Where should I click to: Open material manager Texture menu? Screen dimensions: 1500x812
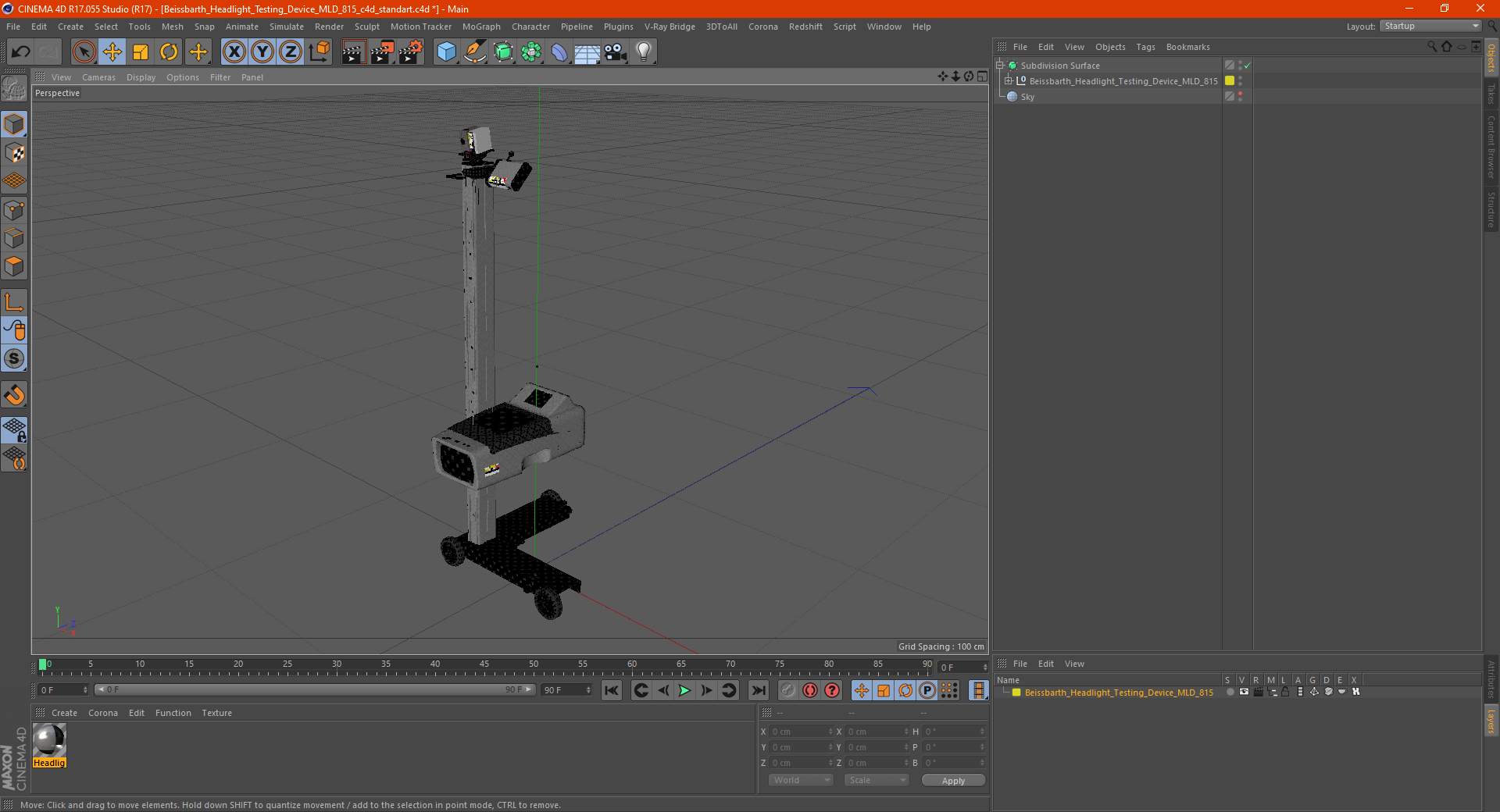pos(216,713)
